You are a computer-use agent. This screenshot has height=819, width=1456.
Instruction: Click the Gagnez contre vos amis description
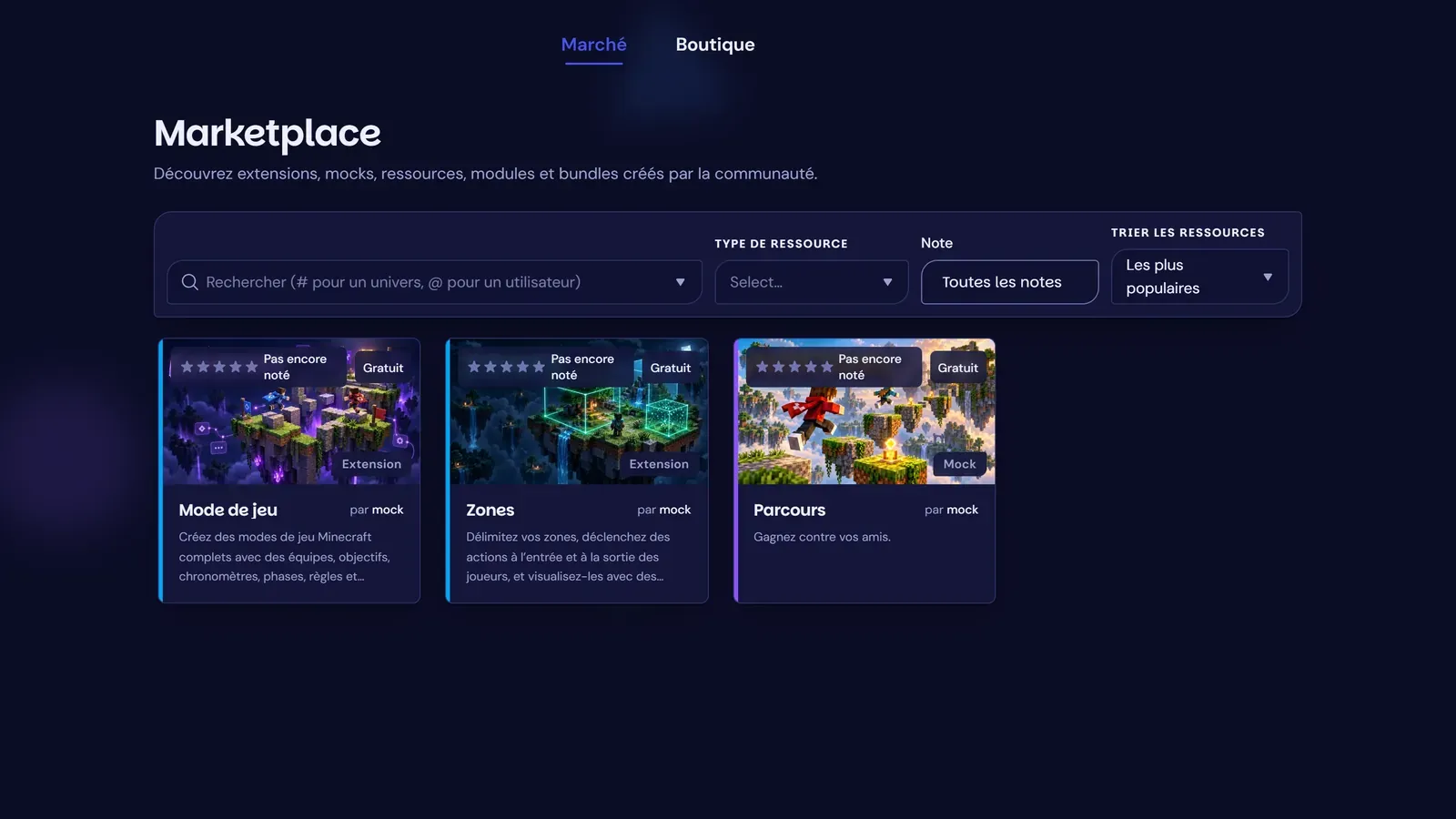pos(822,537)
